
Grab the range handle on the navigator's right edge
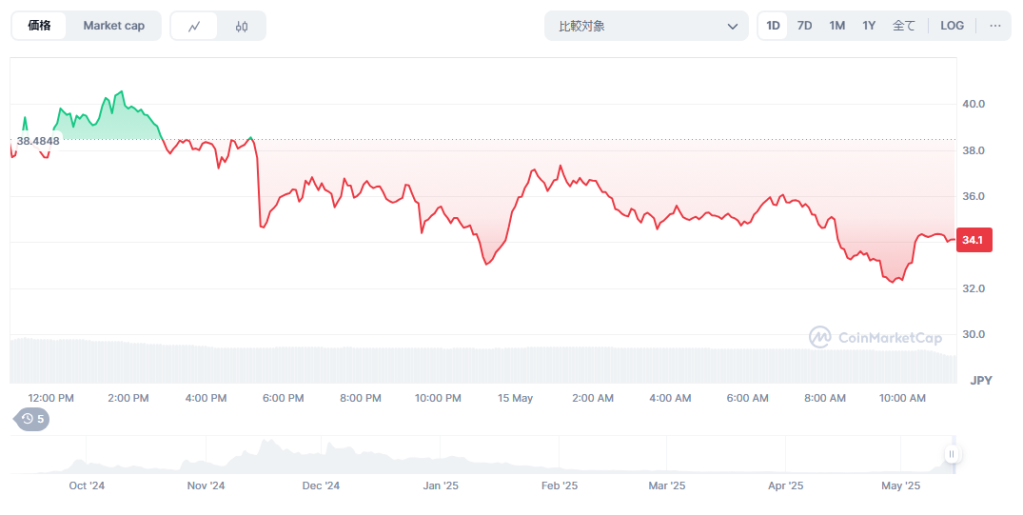(x=951, y=454)
